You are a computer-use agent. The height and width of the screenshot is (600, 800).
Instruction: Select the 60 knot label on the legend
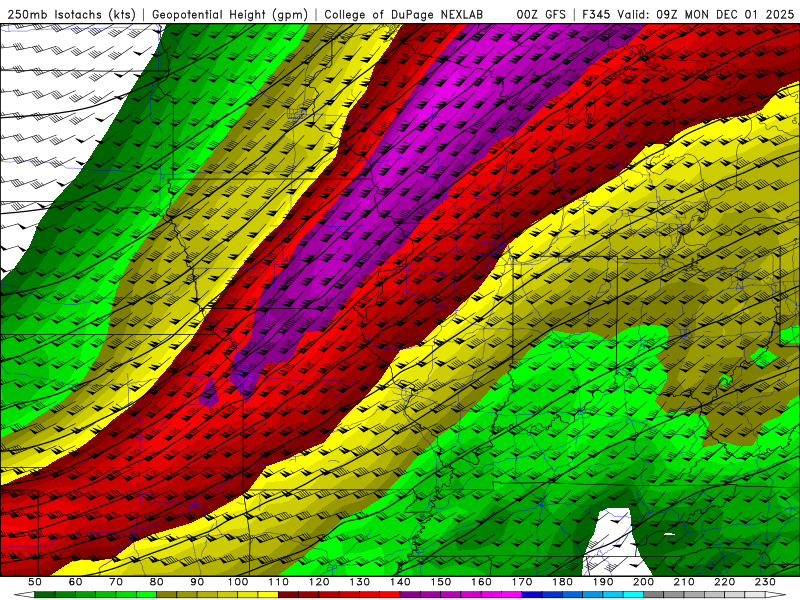pos(75,582)
